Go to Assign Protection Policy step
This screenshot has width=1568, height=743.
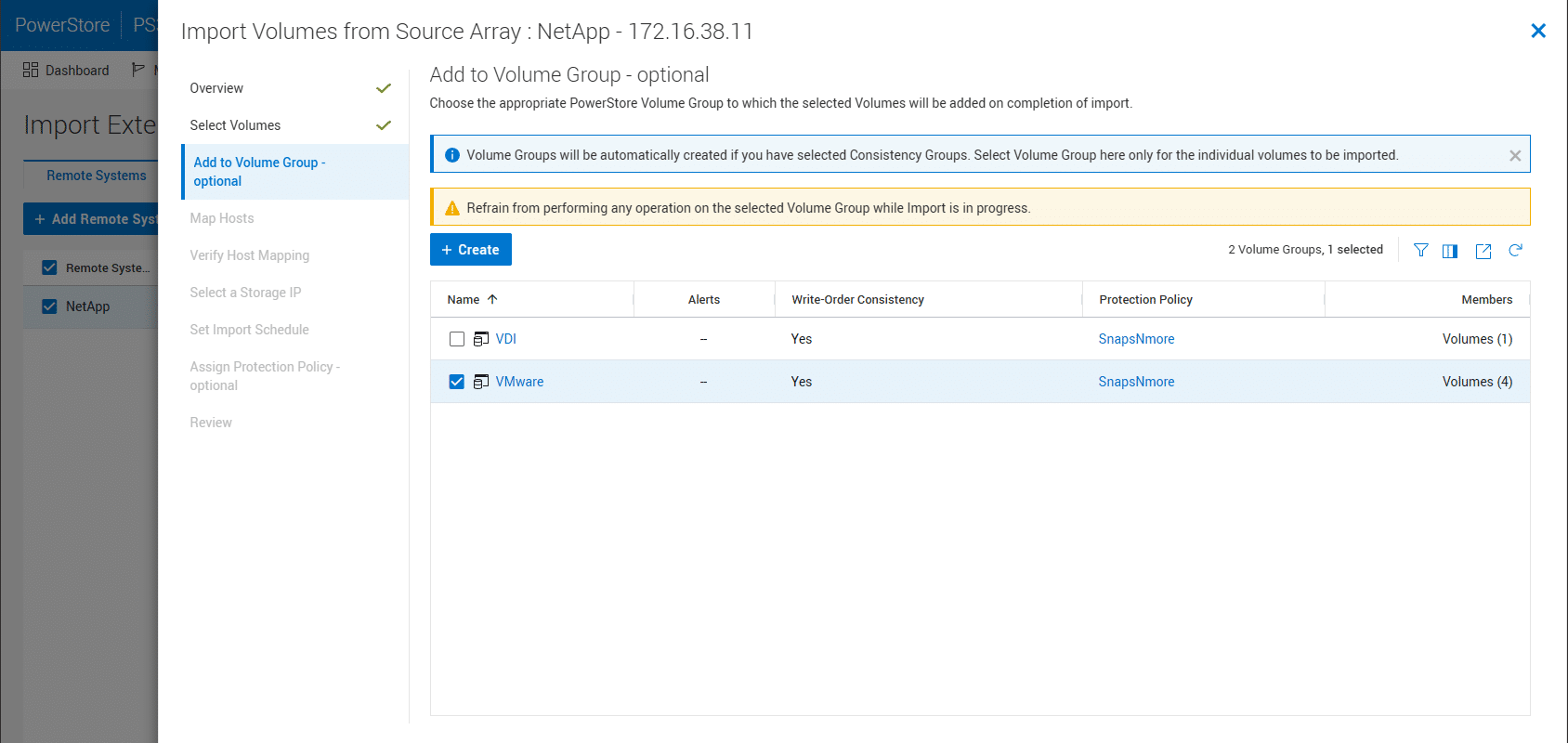[265, 376]
